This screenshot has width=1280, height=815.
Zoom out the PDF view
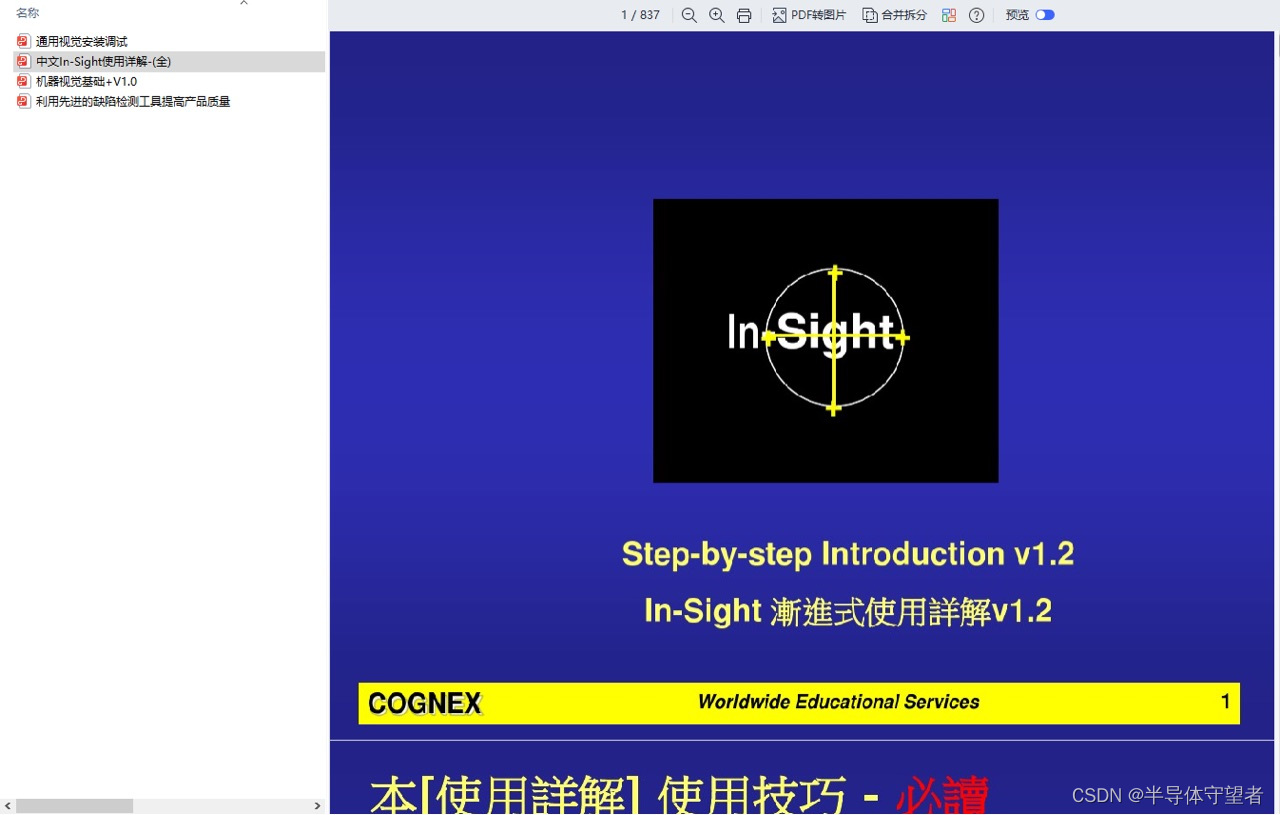click(x=689, y=15)
